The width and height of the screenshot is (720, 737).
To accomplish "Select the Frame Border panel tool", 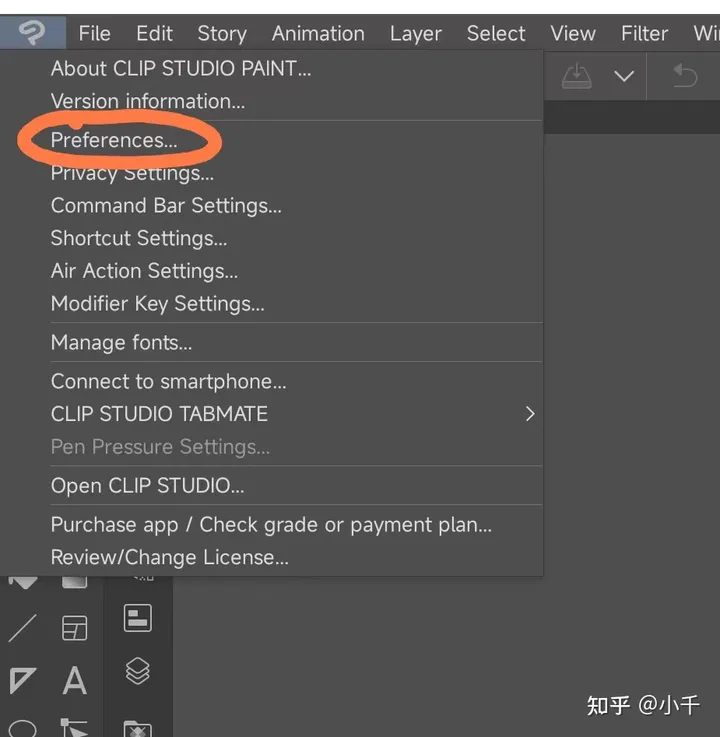I will point(74,628).
